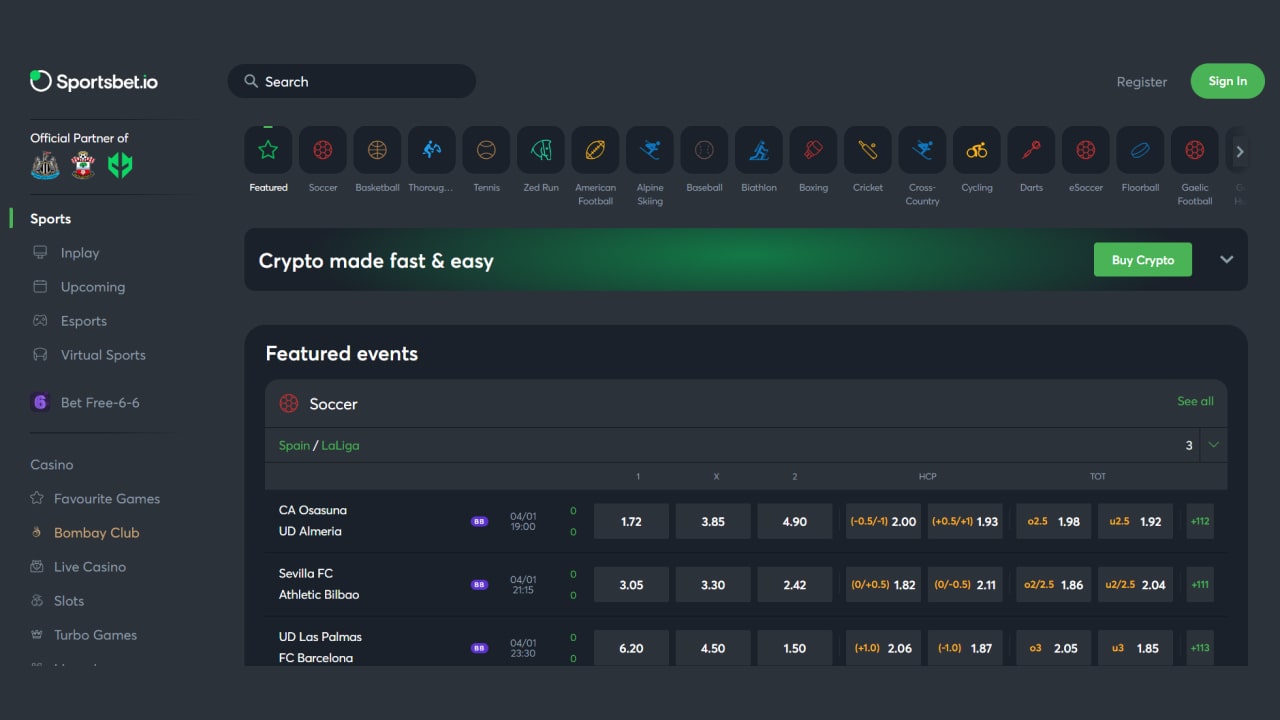The width and height of the screenshot is (1280, 720).
Task: Click in the Search field
Action: pos(352,81)
